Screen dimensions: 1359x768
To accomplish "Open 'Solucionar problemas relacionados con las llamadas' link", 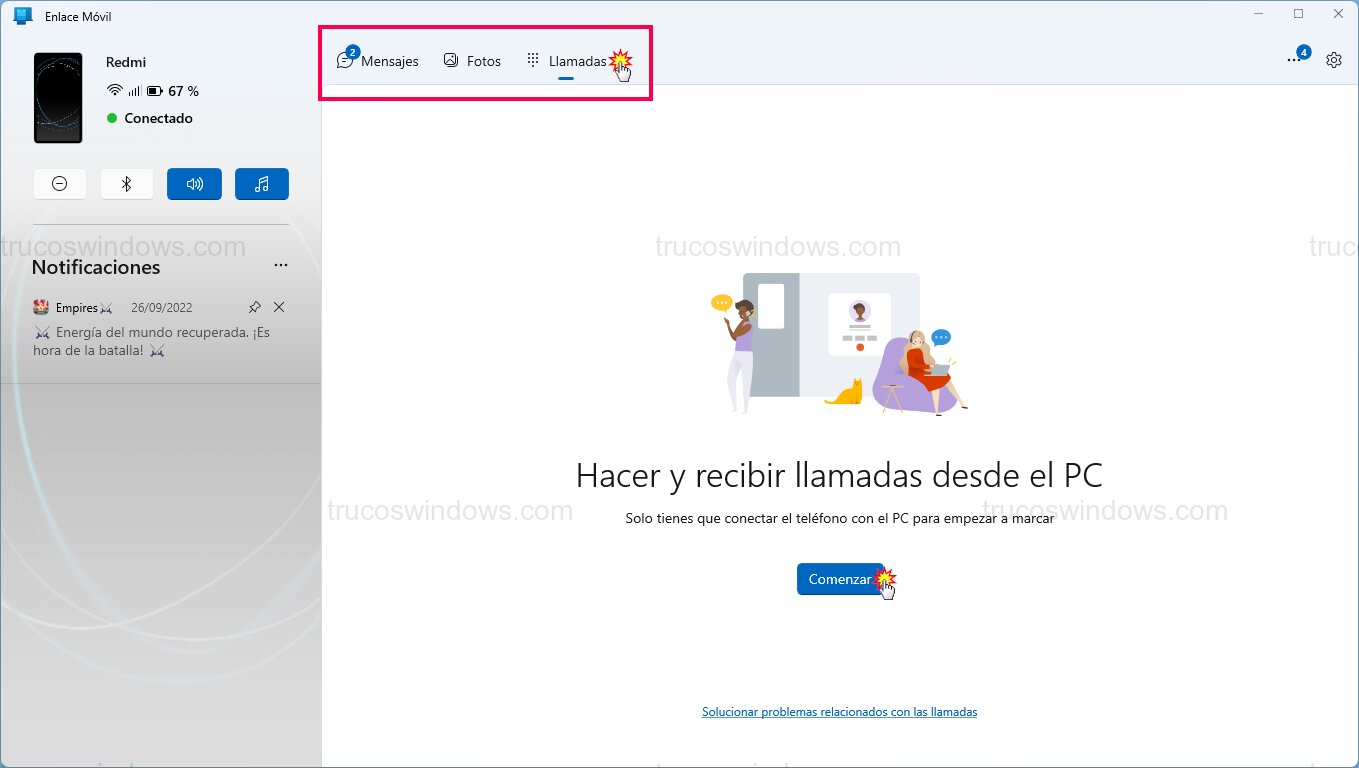I will (839, 711).
